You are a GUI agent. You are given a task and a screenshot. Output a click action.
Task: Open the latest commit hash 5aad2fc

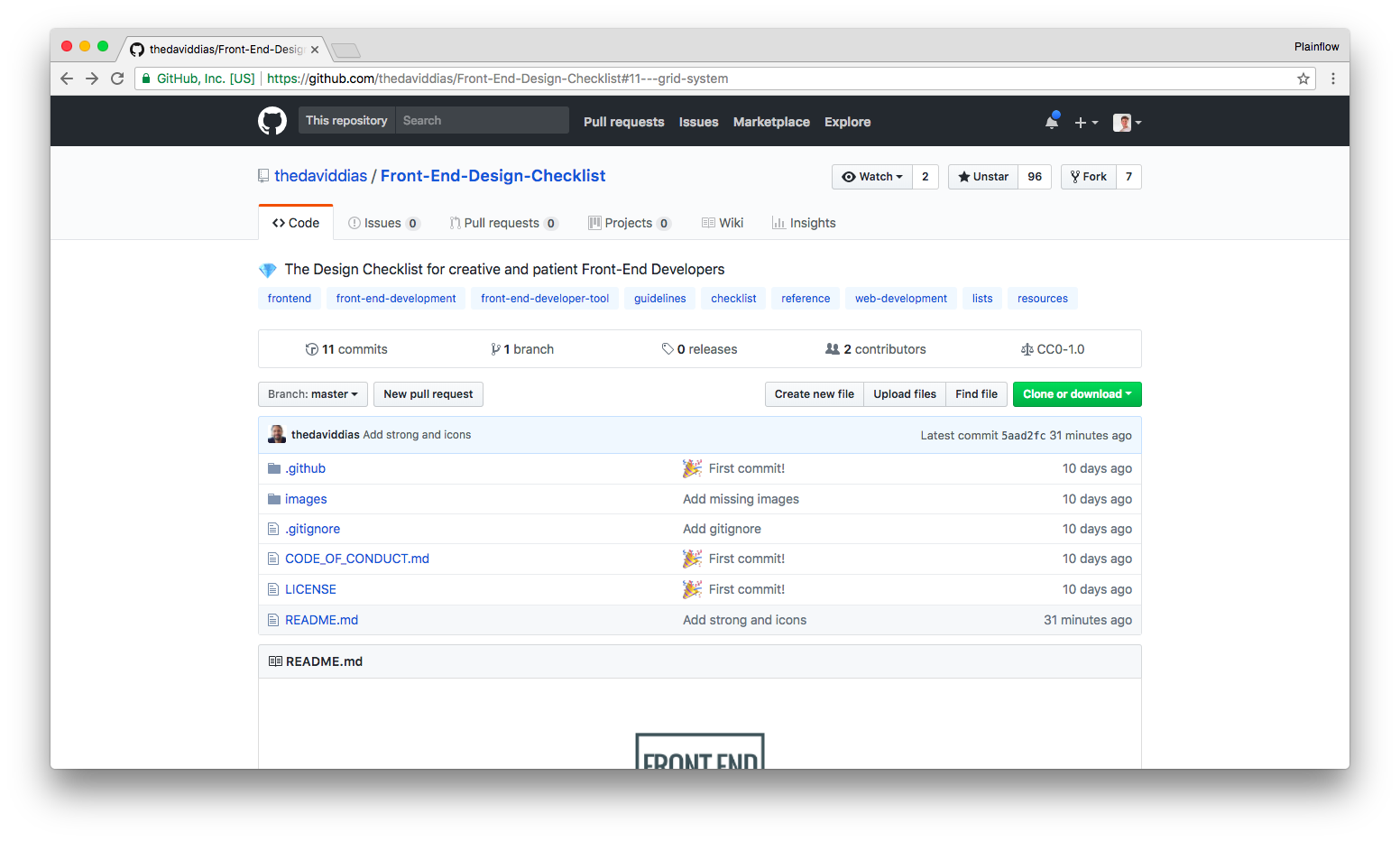[1024, 435]
